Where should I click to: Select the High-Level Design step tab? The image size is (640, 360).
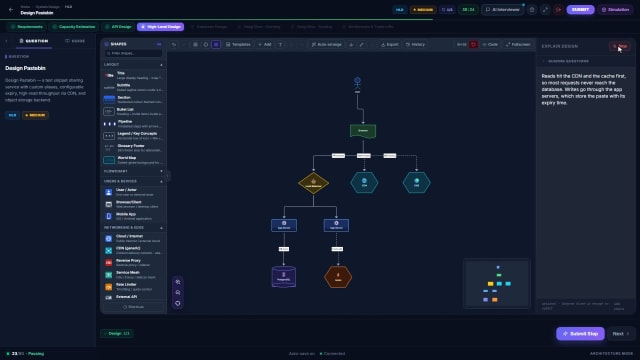160,27
